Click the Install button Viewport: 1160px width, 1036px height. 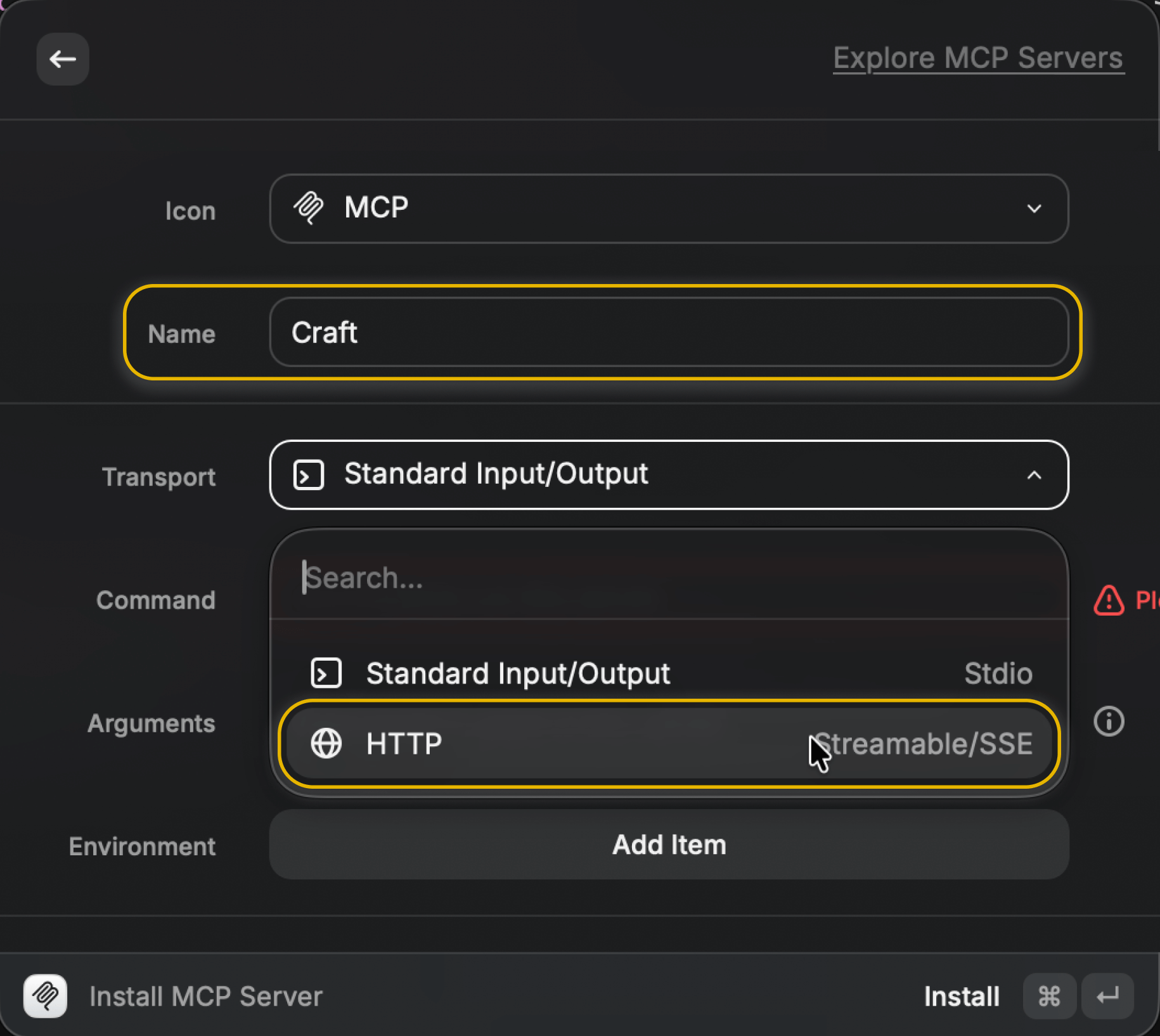[961, 995]
